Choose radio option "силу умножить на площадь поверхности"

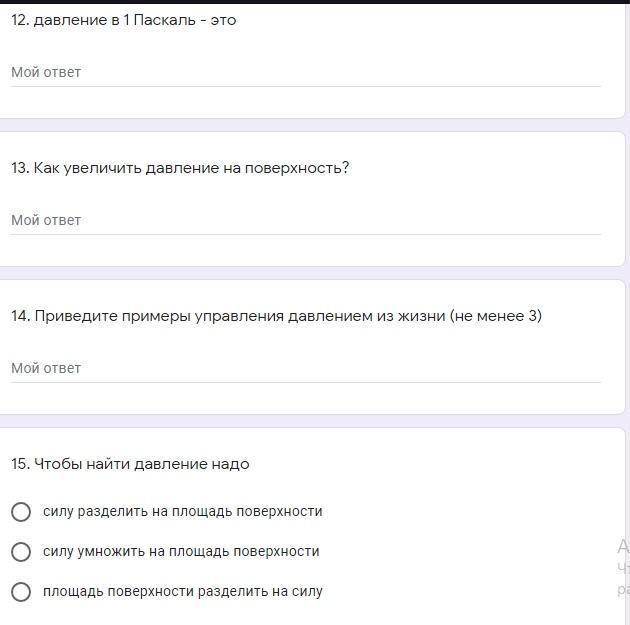click(21, 552)
